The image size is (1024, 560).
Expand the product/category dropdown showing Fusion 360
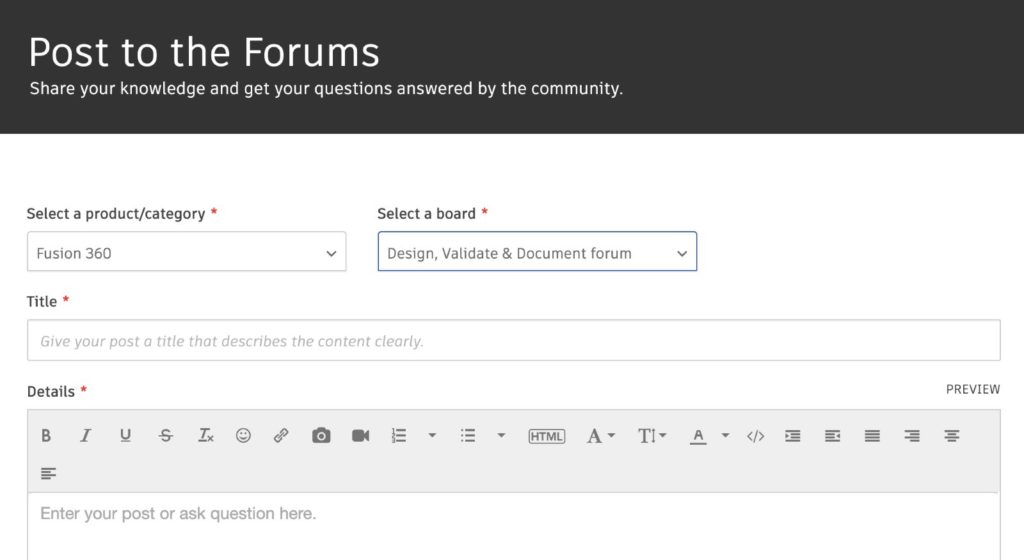coord(186,253)
